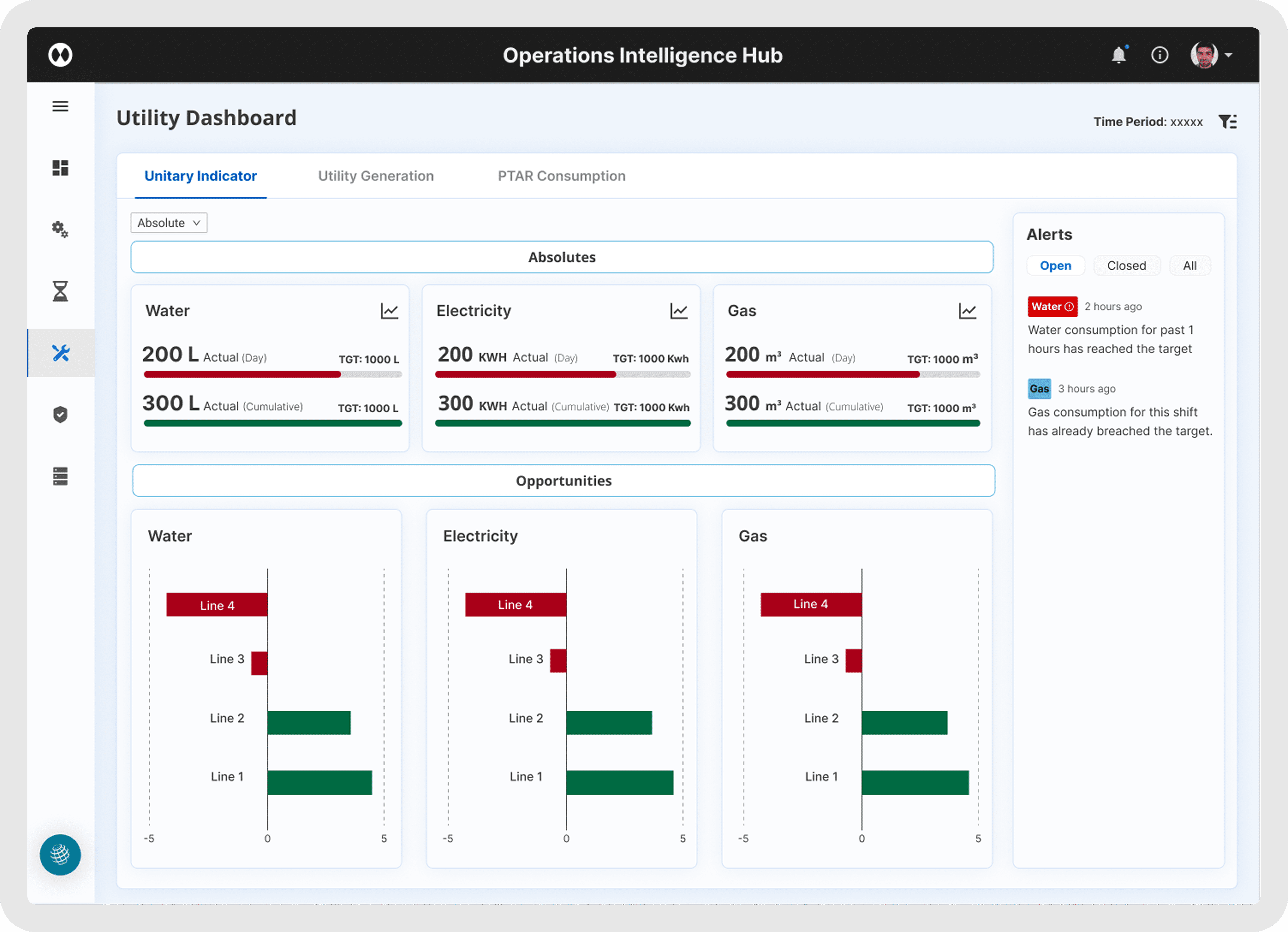Open the gears settings sidebar icon

coord(60,229)
